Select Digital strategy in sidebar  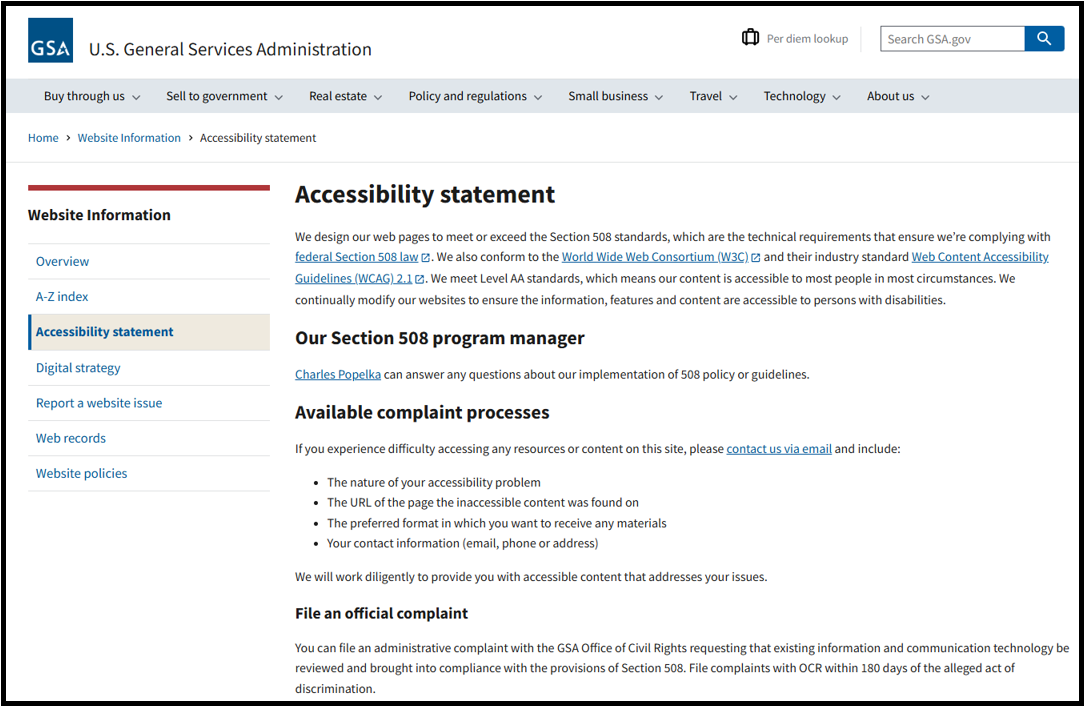click(x=78, y=368)
